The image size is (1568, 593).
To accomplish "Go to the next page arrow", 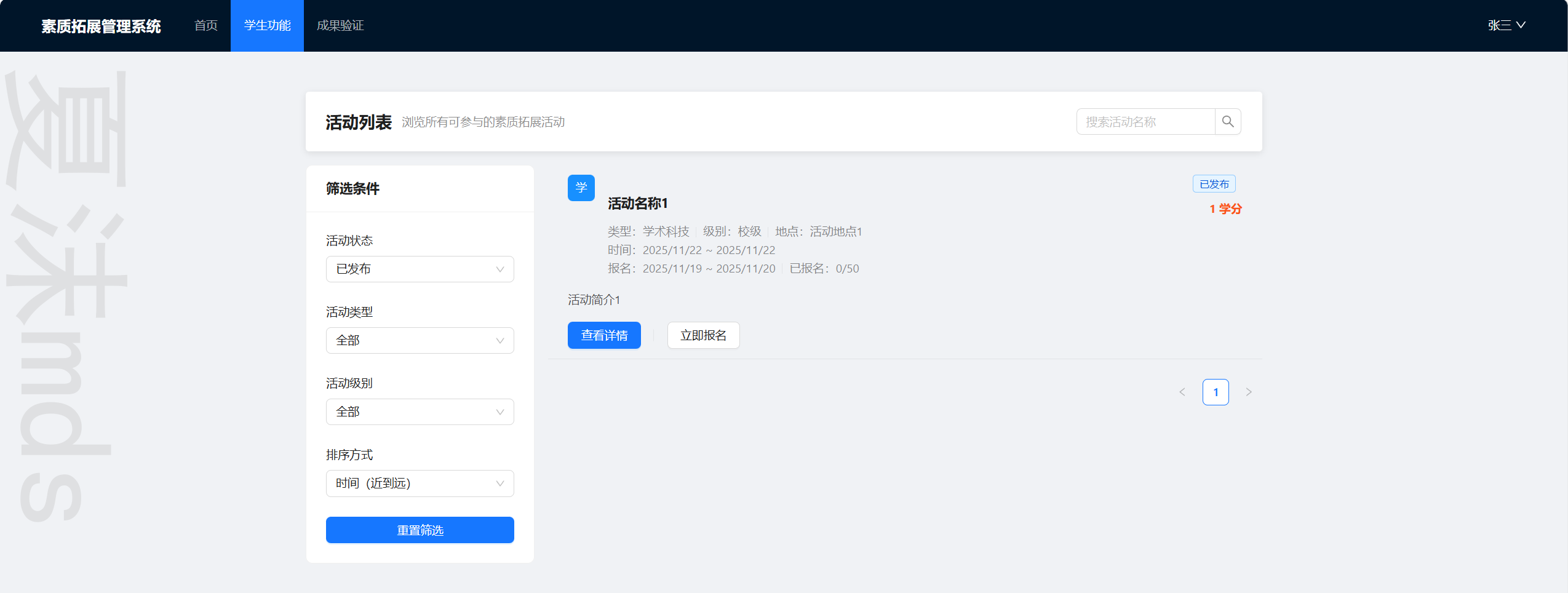I will point(1249,392).
